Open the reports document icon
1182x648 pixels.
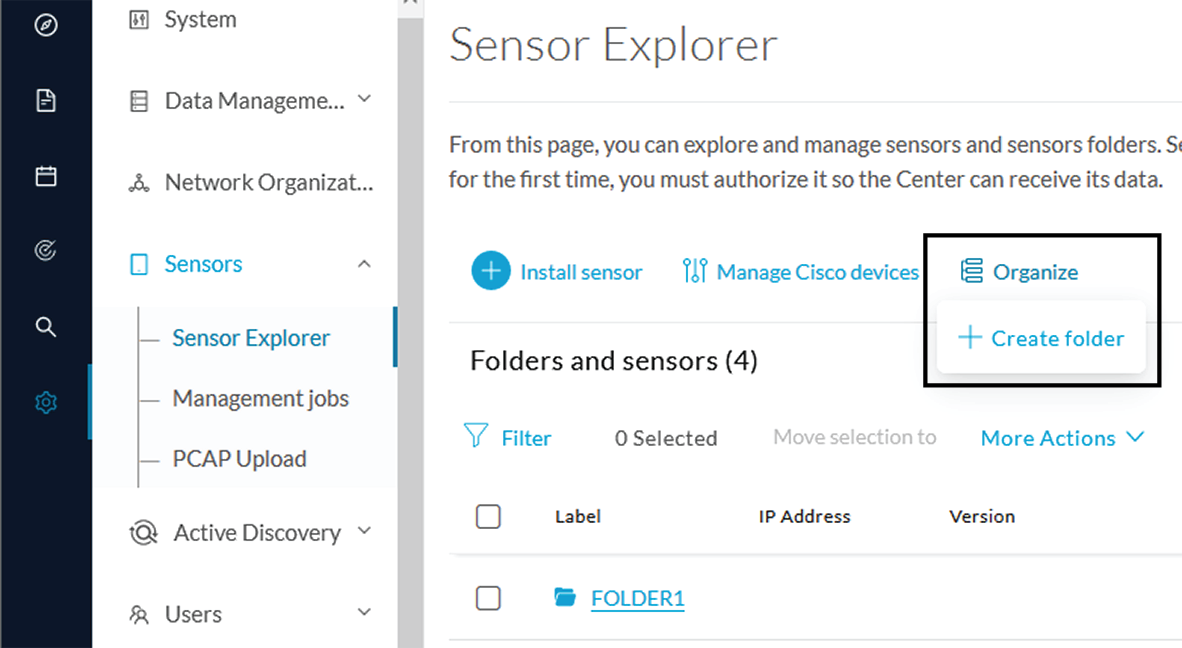click(x=46, y=100)
